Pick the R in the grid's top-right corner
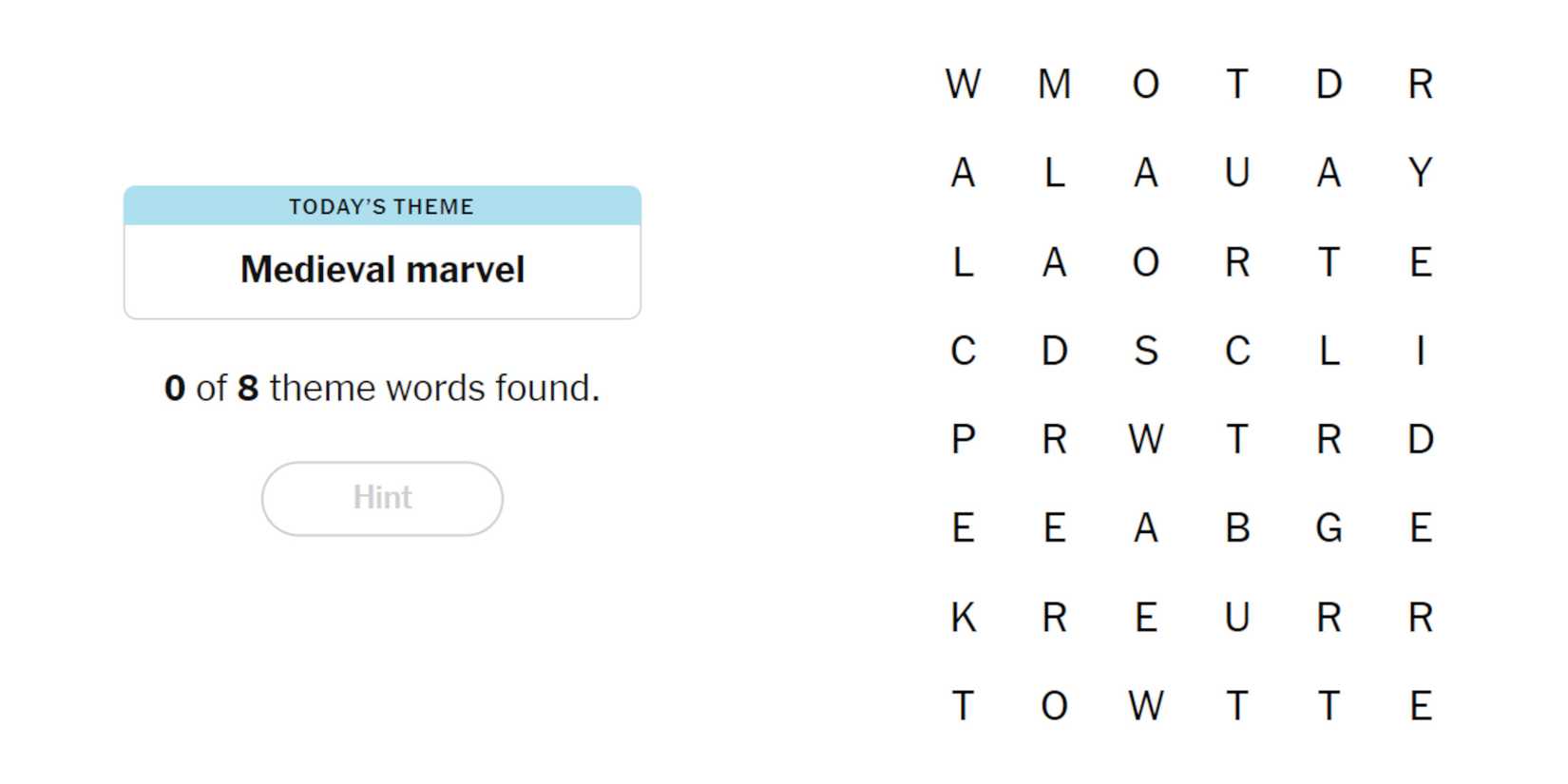The image size is (1568, 784). 1420,85
